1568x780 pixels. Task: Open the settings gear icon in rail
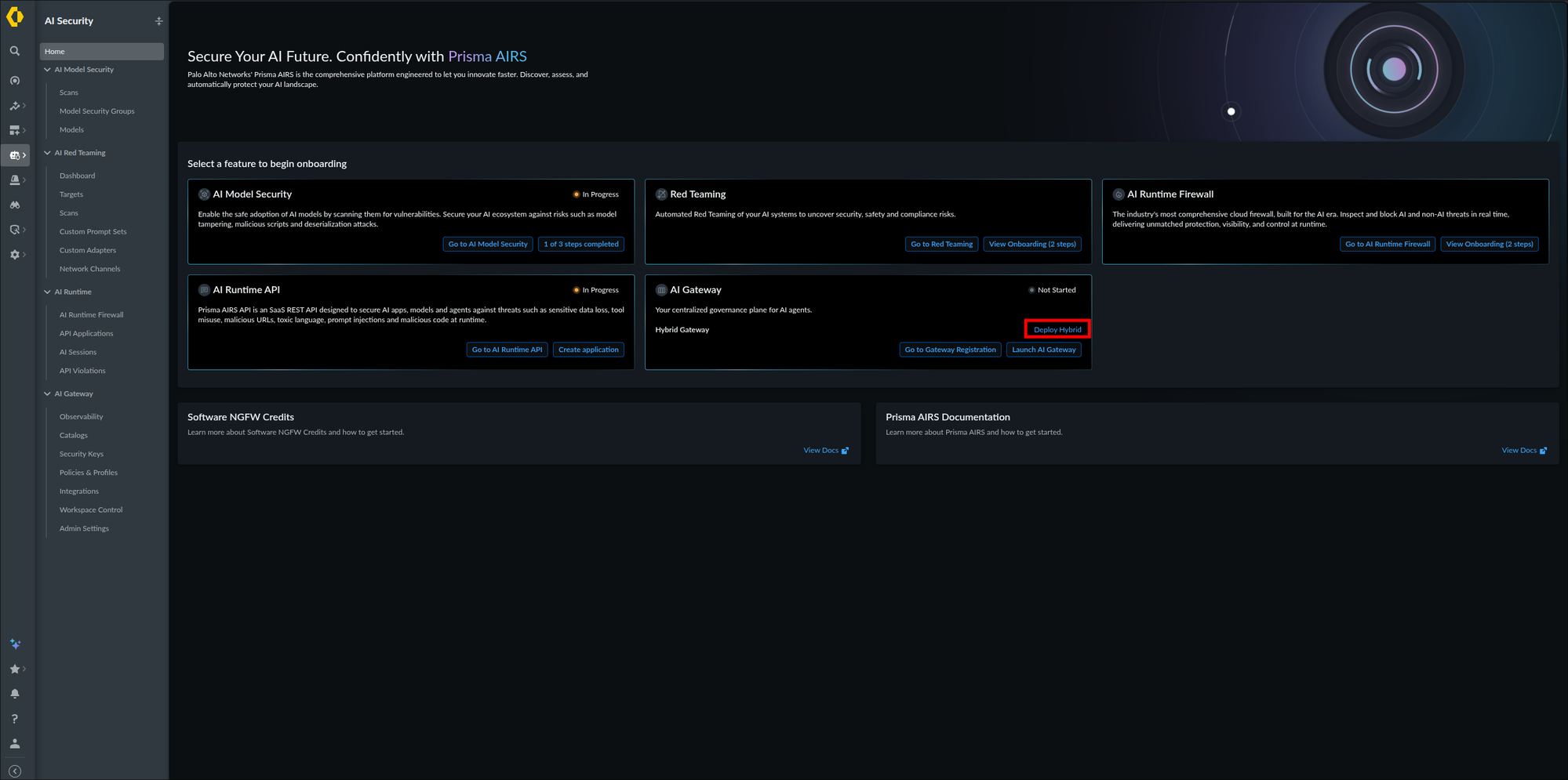pyautogui.click(x=15, y=255)
